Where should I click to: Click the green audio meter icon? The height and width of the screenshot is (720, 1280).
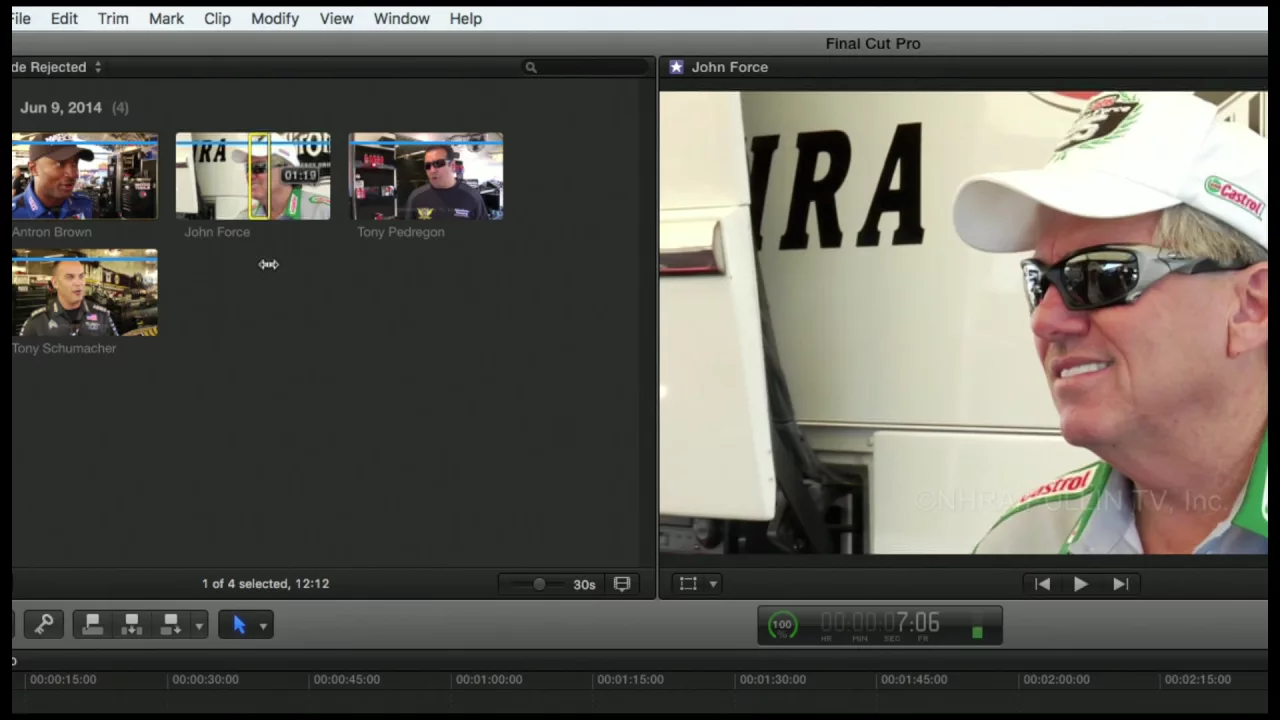coord(977,631)
